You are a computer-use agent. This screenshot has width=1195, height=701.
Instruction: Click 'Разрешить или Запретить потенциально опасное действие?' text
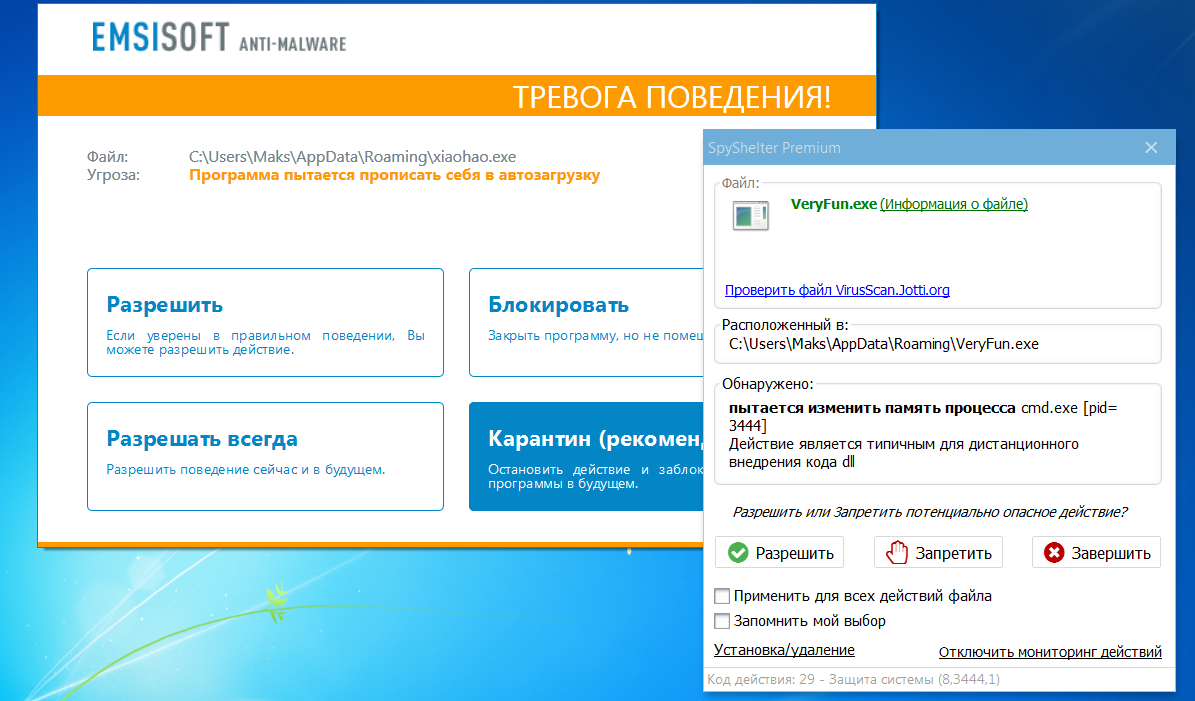[930, 512]
